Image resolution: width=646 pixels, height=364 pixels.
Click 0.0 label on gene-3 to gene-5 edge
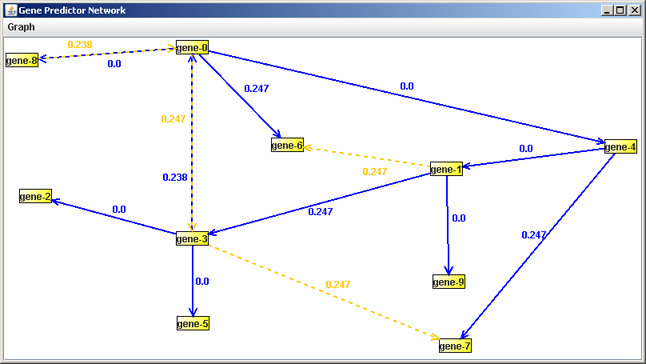coord(202,281)
